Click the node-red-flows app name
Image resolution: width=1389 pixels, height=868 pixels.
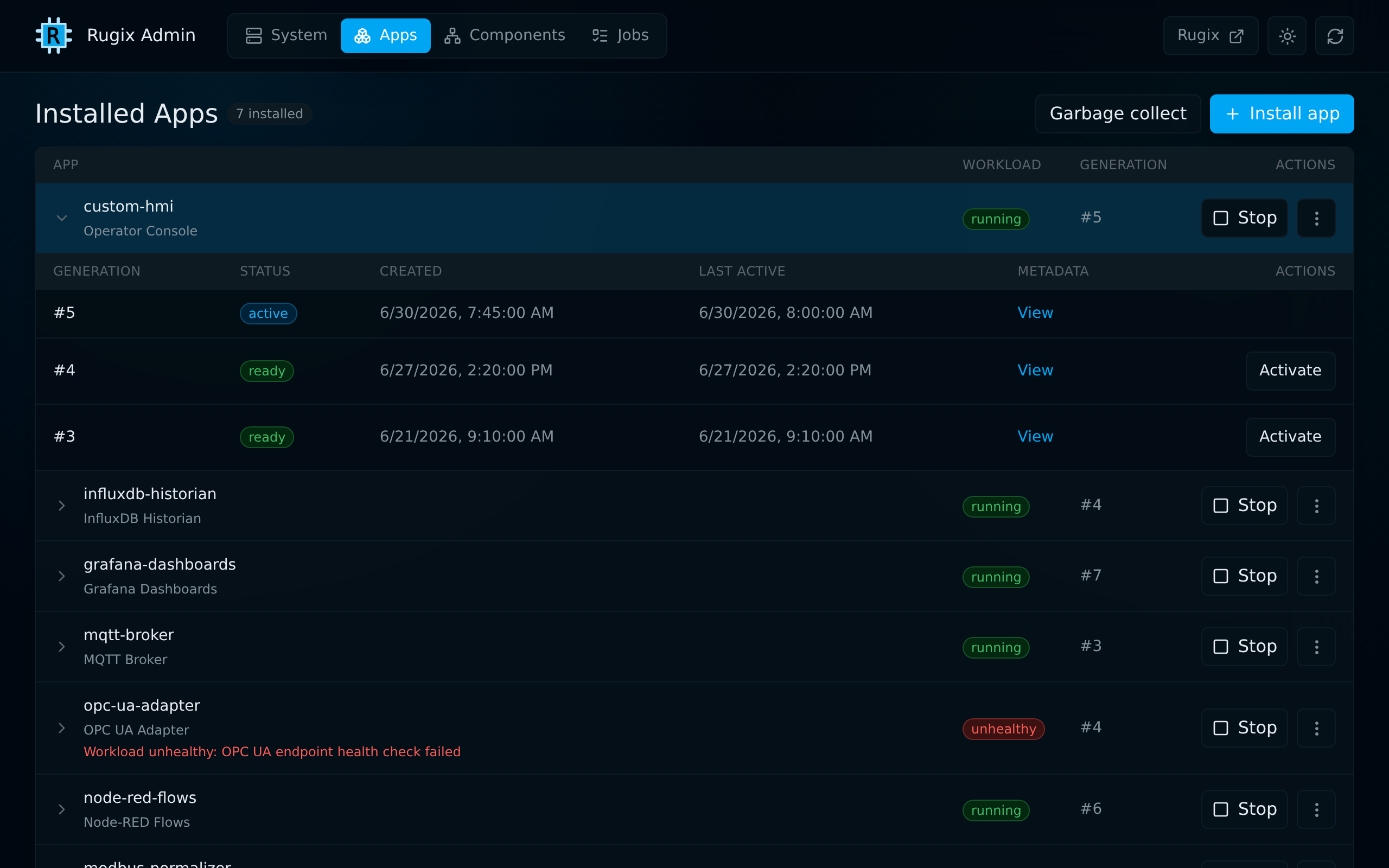pyautogui.click(x=140, y=798)
